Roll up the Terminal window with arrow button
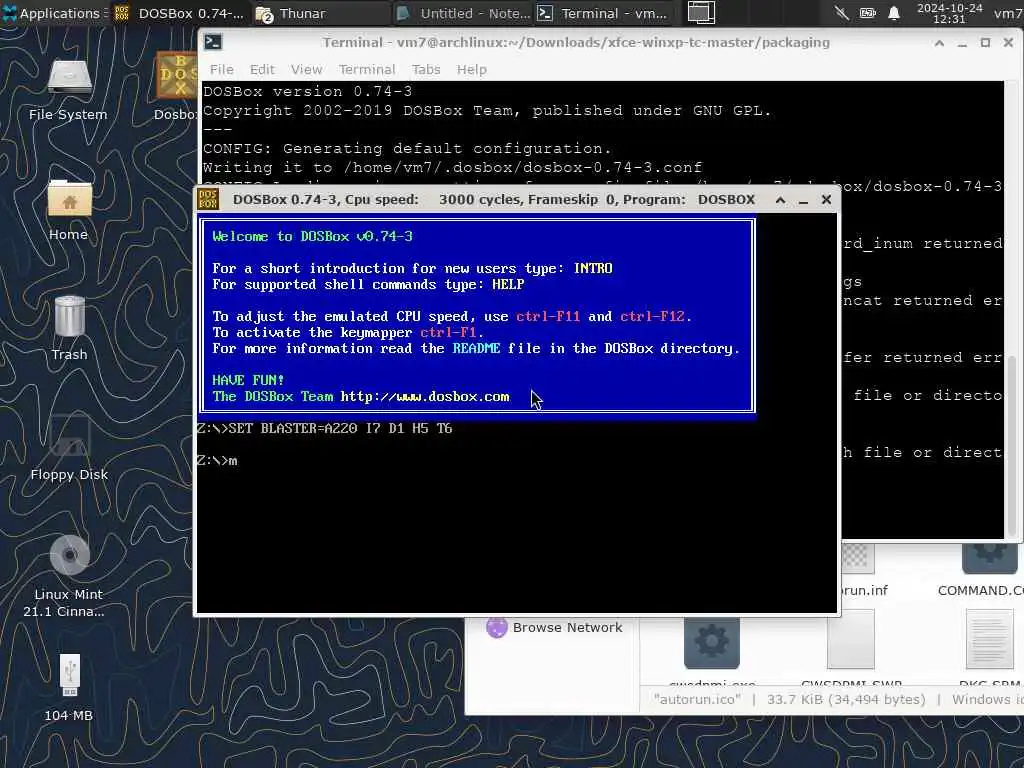Viewport: 1024px width, 768px height. click(x=939, y=43)
